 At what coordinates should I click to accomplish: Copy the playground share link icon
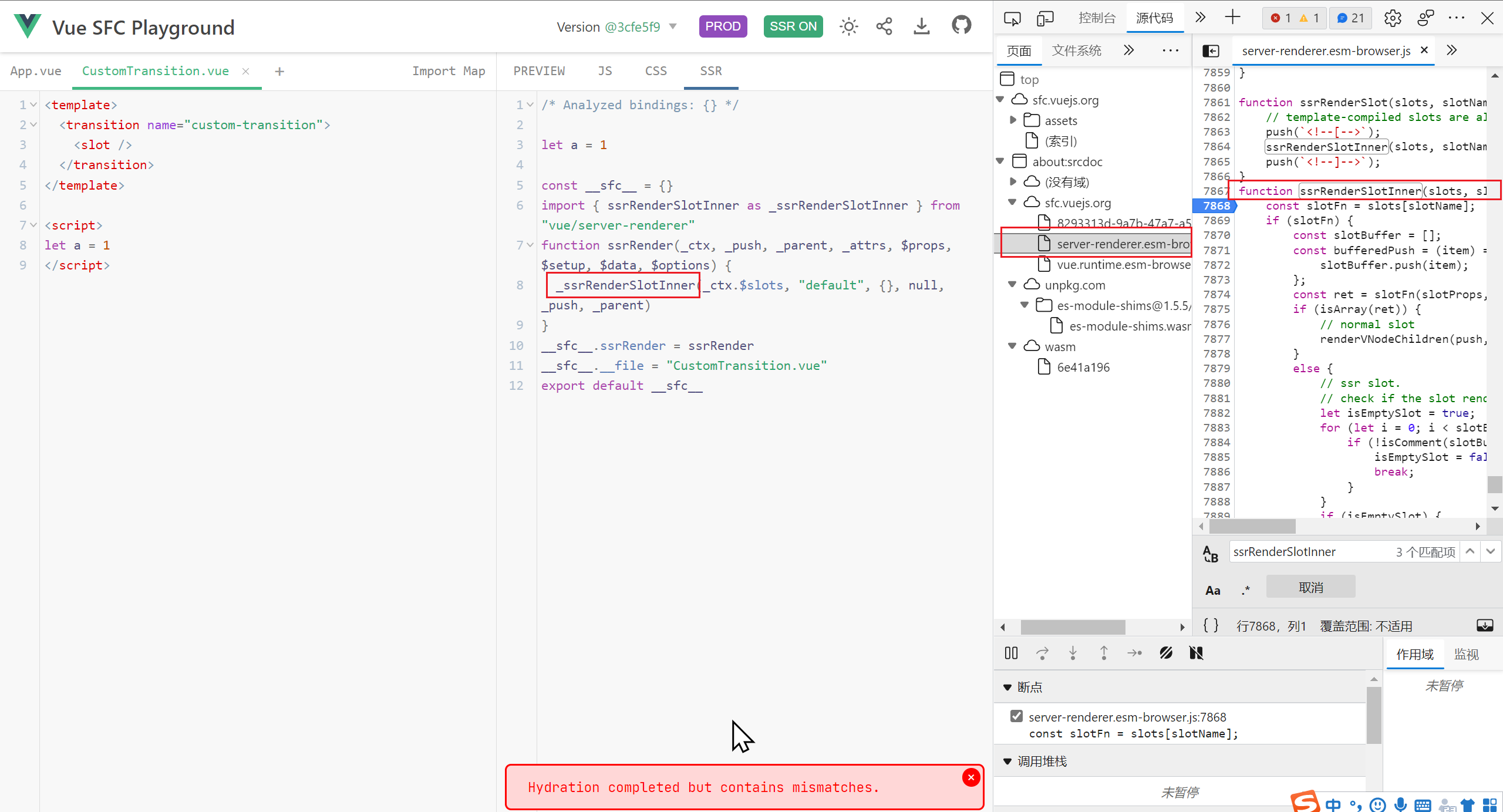click(x=884, y=26)
